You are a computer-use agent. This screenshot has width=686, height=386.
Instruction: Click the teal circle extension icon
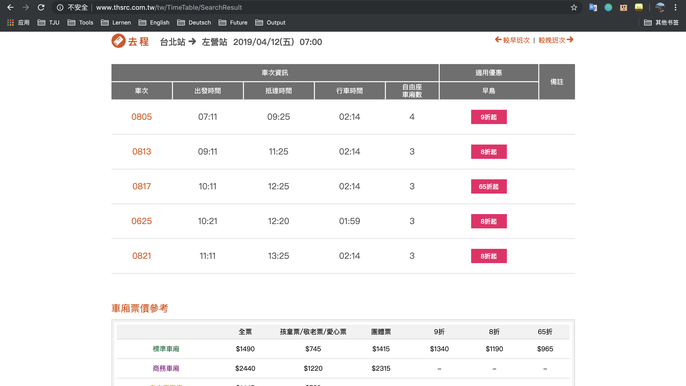[608, 7]
